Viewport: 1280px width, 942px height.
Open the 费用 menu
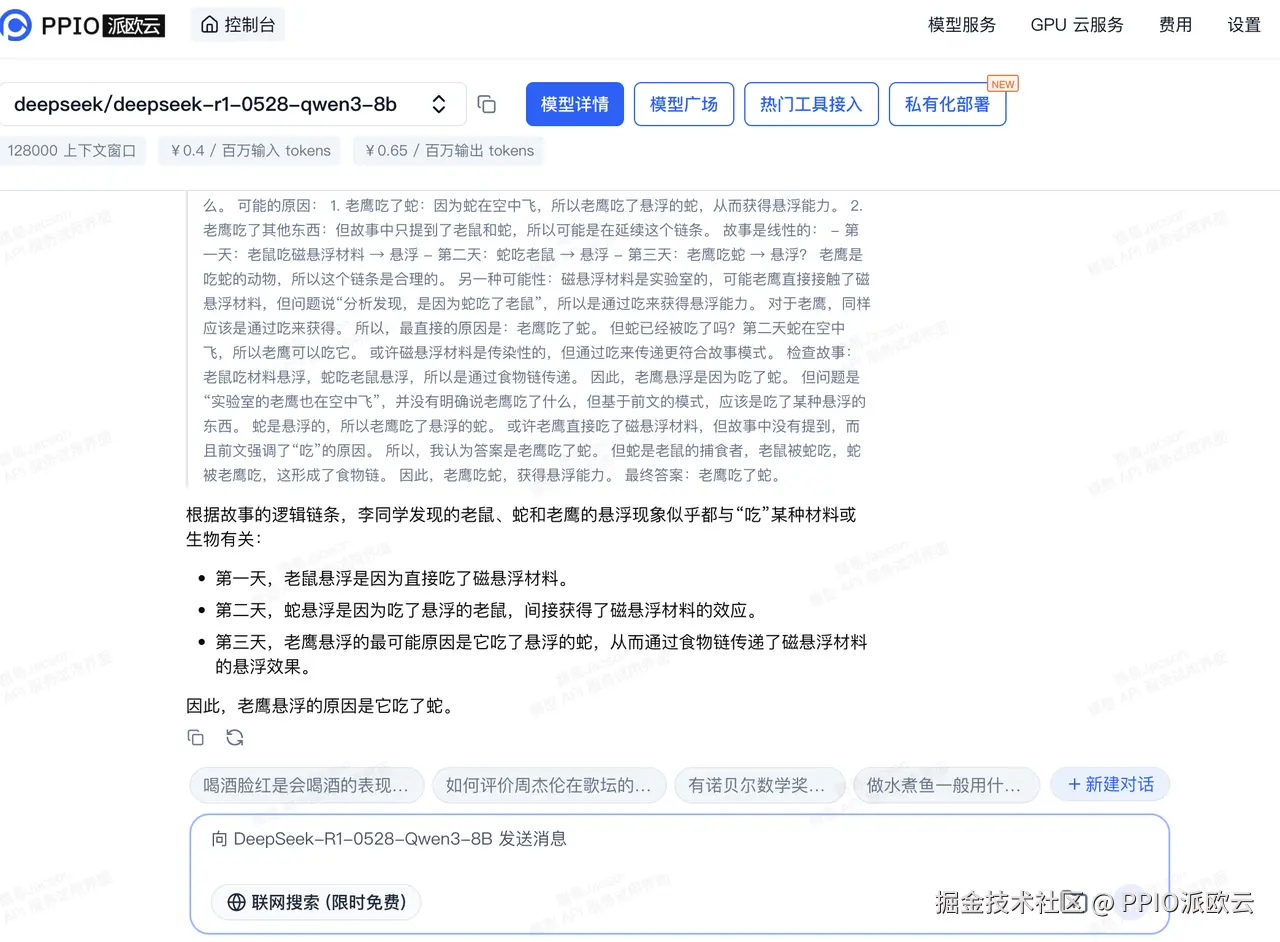pyautogui.click(x=1176, y=25)
